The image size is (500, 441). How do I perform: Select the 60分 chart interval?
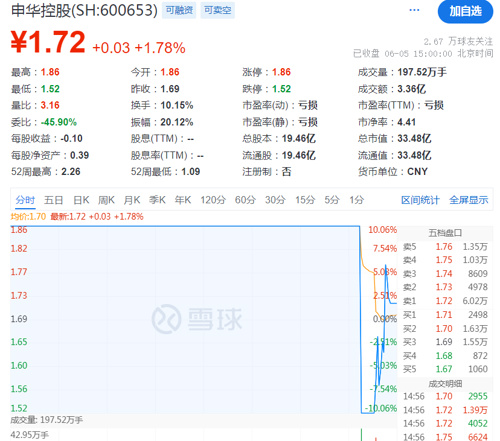coord(245,200)
